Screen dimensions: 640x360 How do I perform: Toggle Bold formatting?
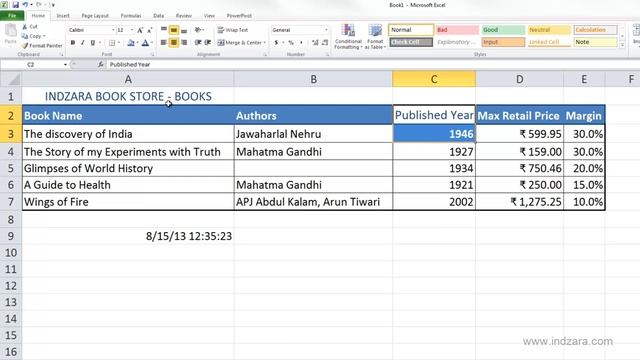point(73,42)
